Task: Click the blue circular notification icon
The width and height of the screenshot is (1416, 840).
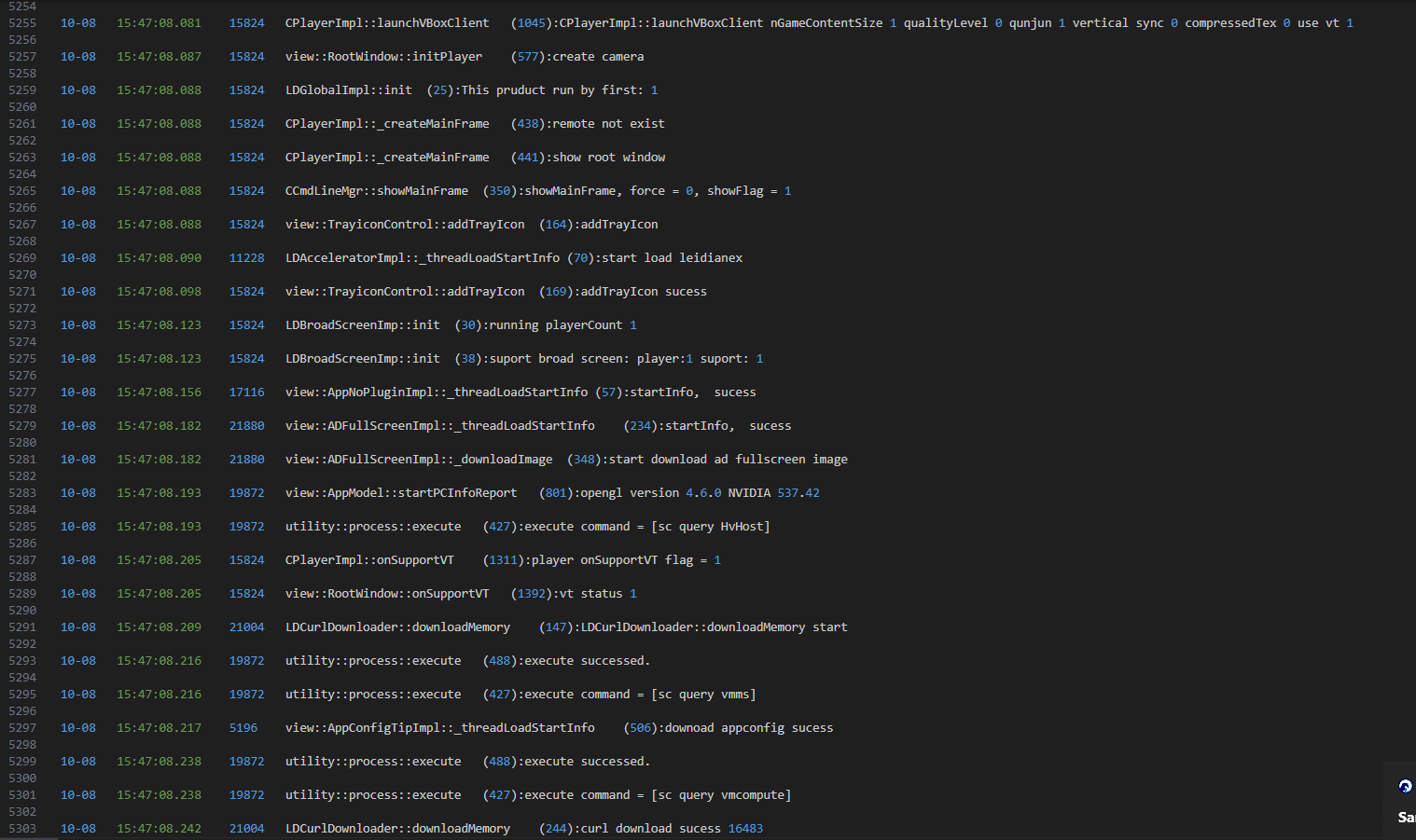Action: (x=1405, y=786)
